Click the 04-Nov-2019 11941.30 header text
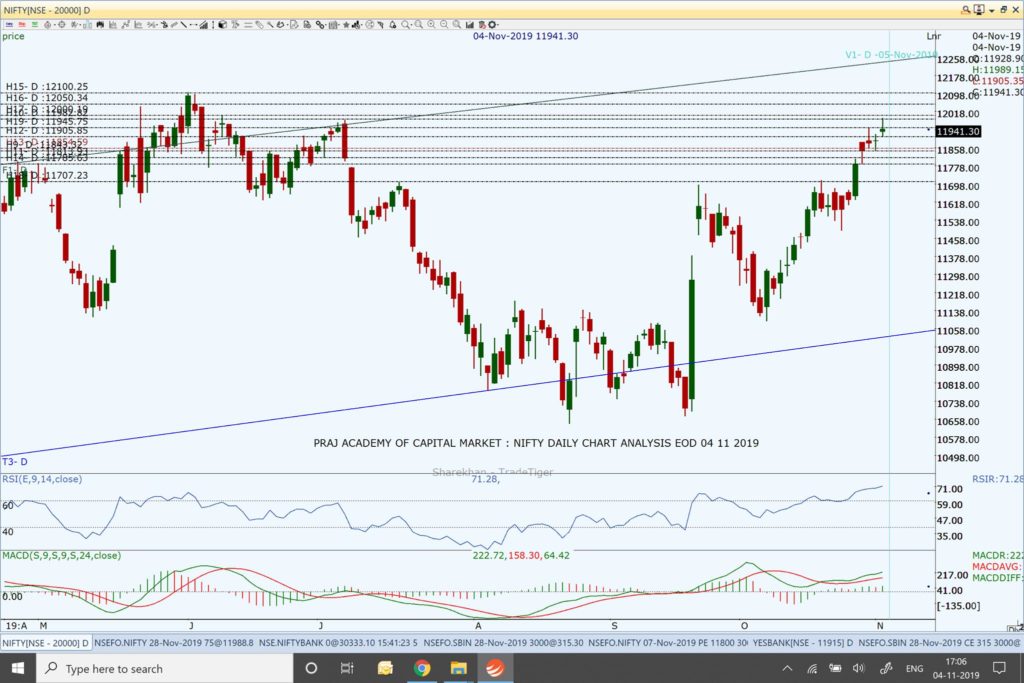This screenshot has width=1024, height=683. [x=526, y=36]
